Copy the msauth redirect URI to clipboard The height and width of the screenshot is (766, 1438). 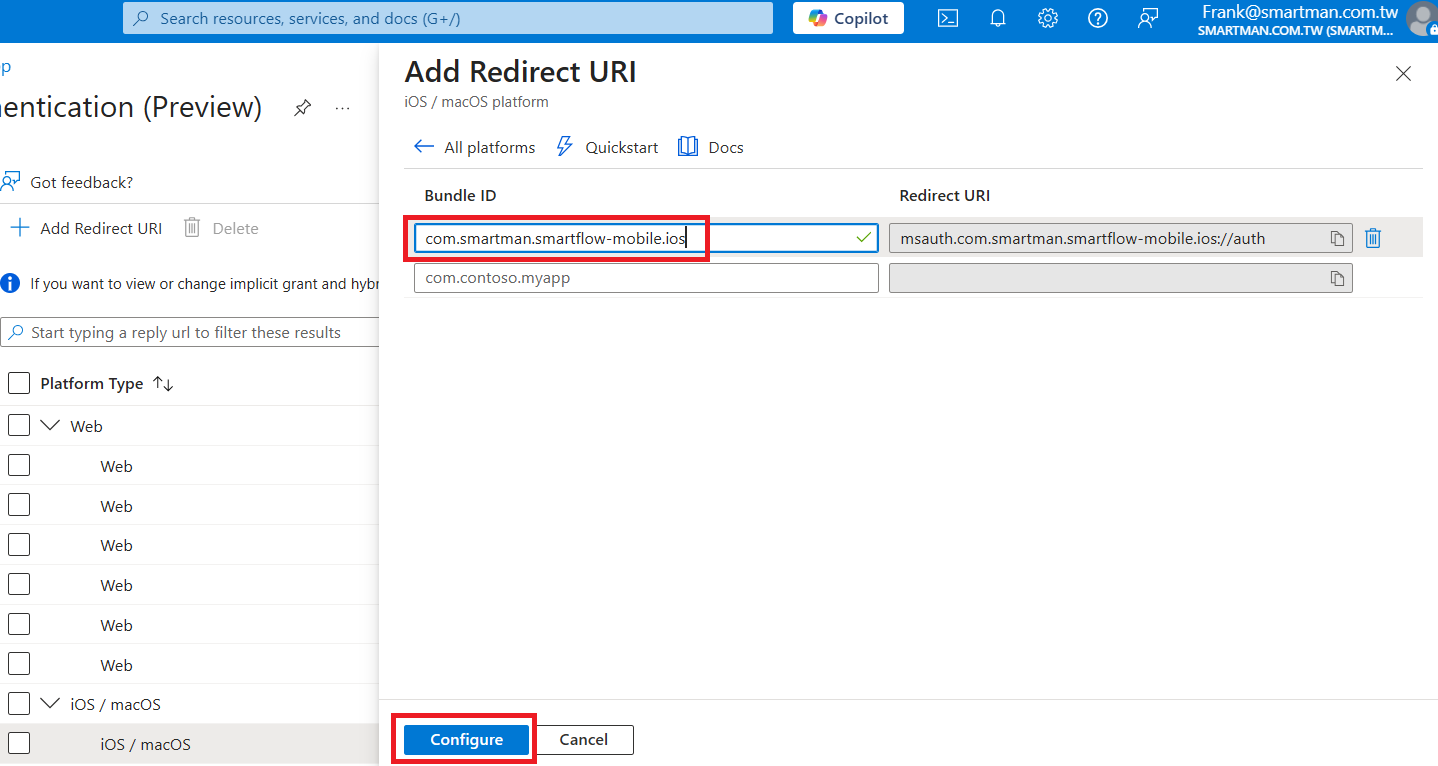(1337, 238)
